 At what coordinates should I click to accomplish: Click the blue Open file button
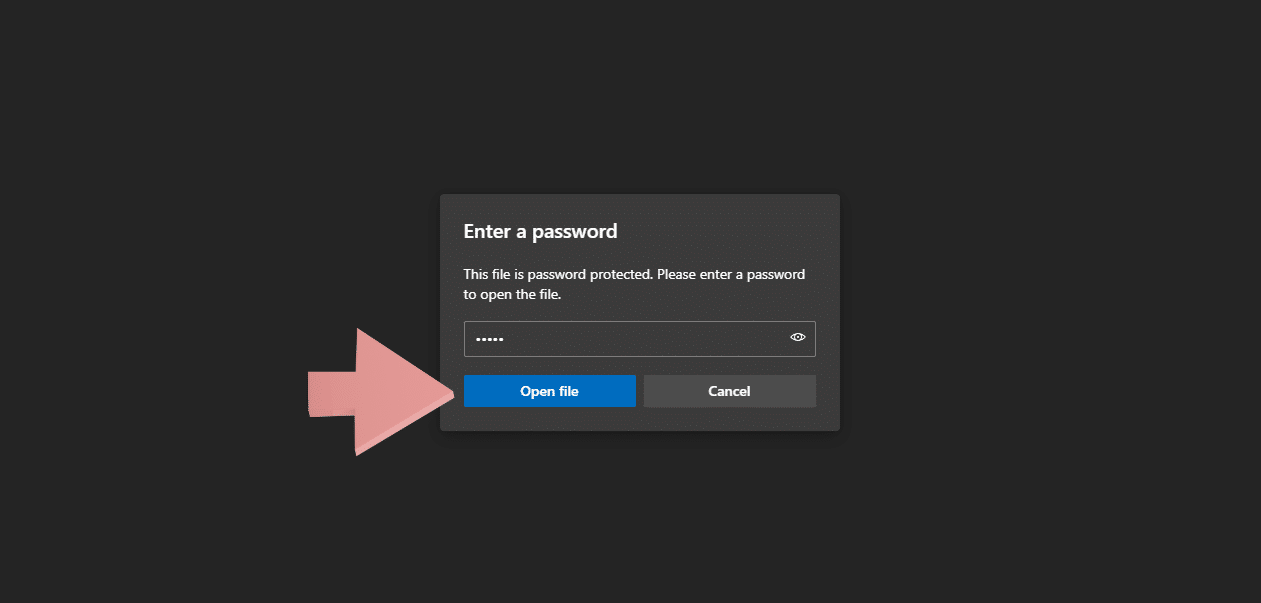pyautogui.click(x=550, y=391)
